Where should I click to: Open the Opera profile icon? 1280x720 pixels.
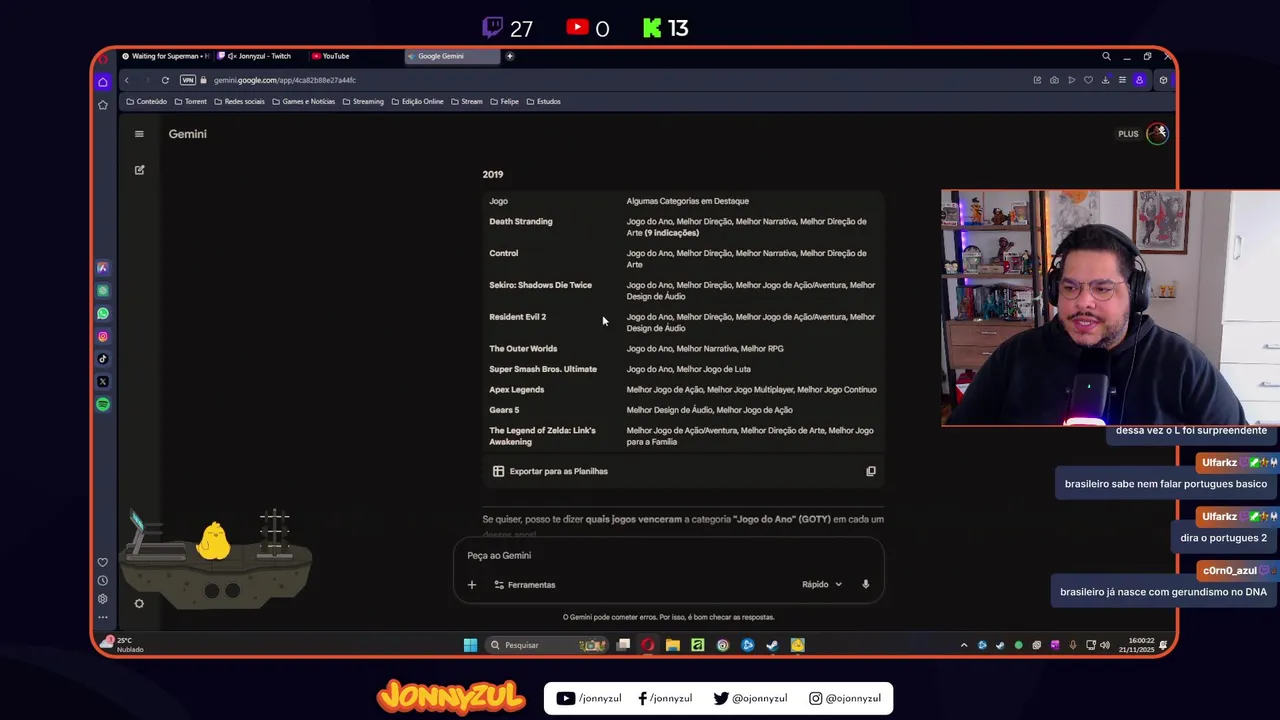pyautogui.click(x=1139, y=80)
